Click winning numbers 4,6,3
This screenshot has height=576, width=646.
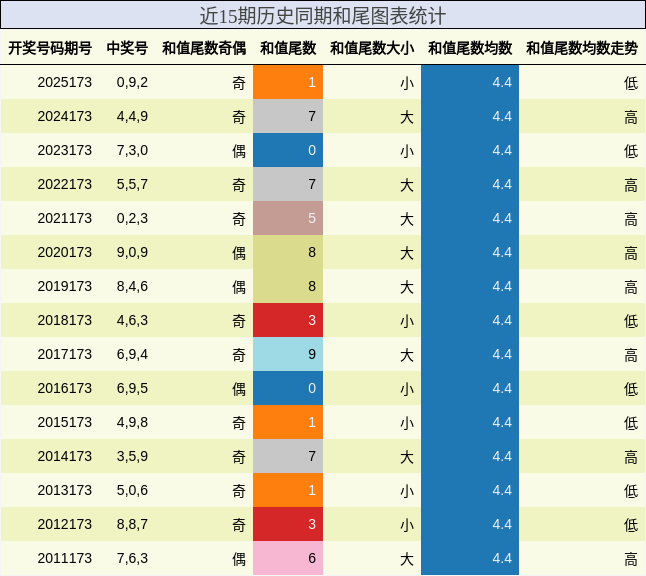[132, 320]
